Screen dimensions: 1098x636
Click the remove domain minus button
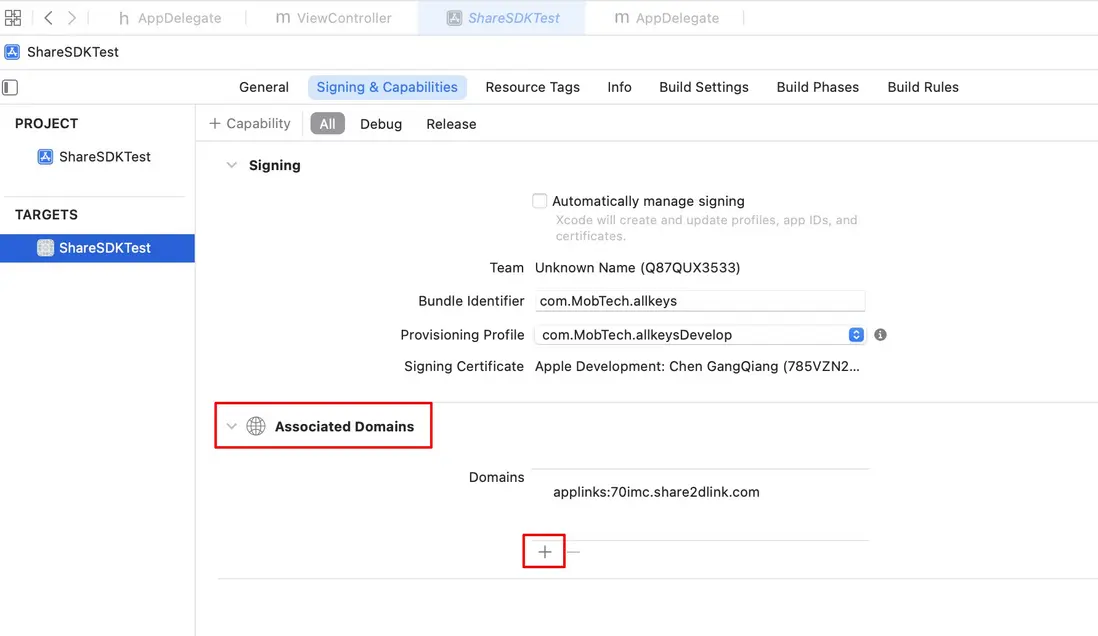click(573, 552)
